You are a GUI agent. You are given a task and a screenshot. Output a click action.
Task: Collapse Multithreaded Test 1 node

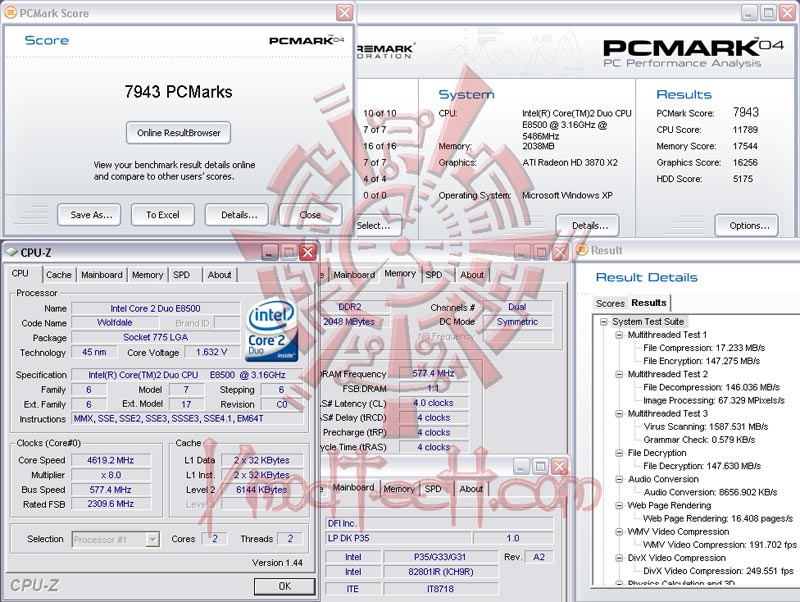tap(619, 335)
